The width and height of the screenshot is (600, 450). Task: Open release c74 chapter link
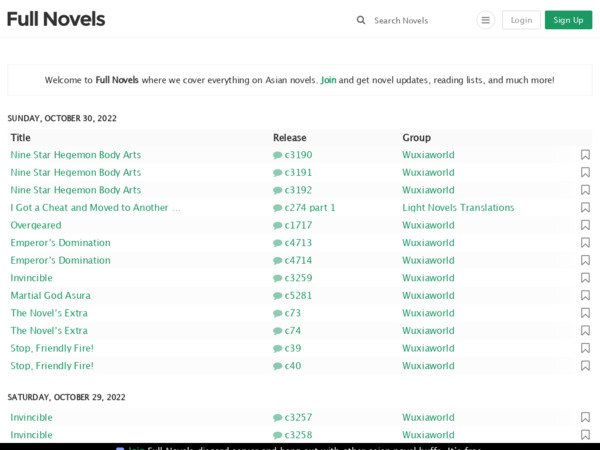(293, 331)
